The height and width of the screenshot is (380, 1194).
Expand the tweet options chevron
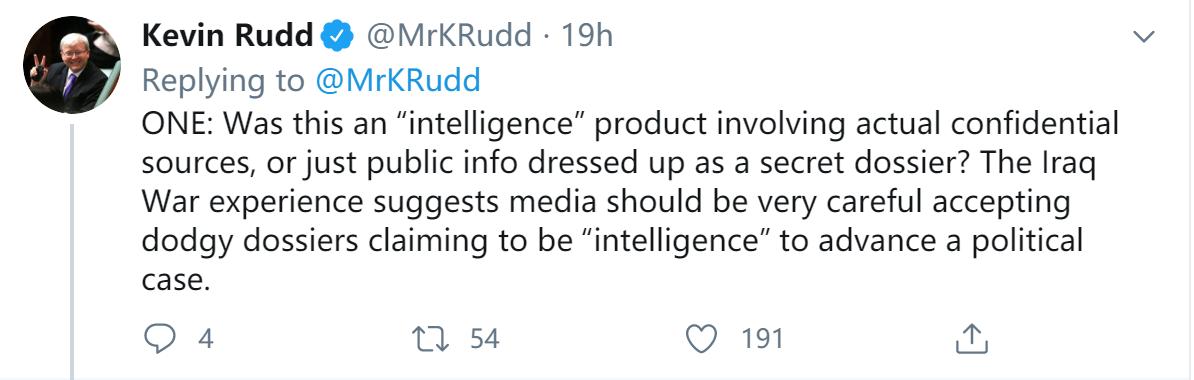click(x=1144, y=37)
